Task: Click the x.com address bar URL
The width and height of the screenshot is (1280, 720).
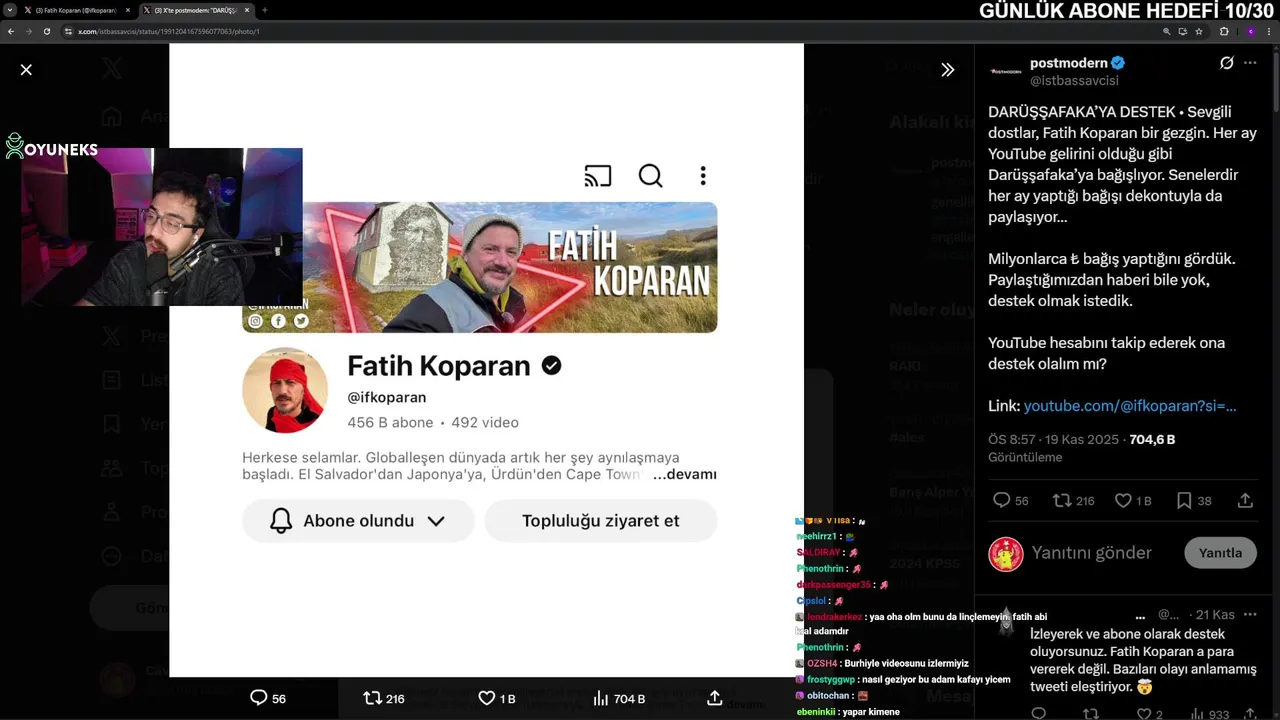Action: tap(169, 31)
